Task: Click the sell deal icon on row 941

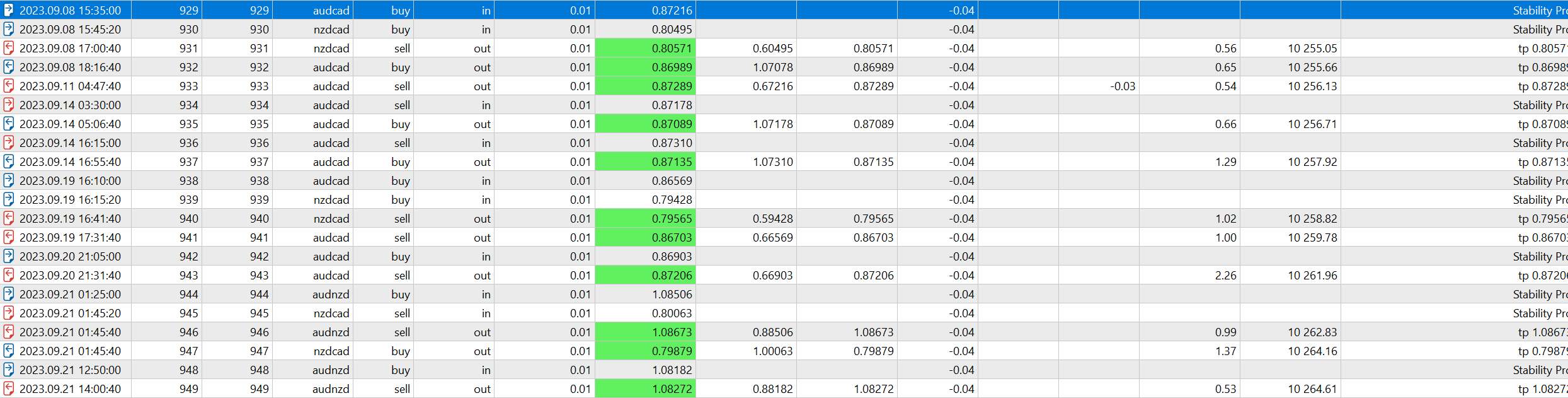Action: click(9, 237)
